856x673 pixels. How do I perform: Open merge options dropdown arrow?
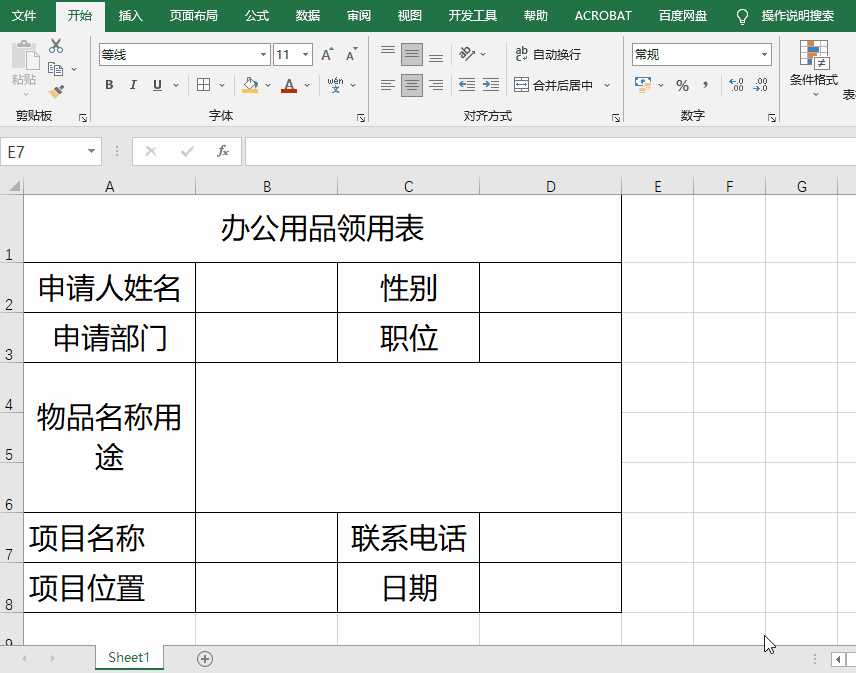(x=607, y=85)
